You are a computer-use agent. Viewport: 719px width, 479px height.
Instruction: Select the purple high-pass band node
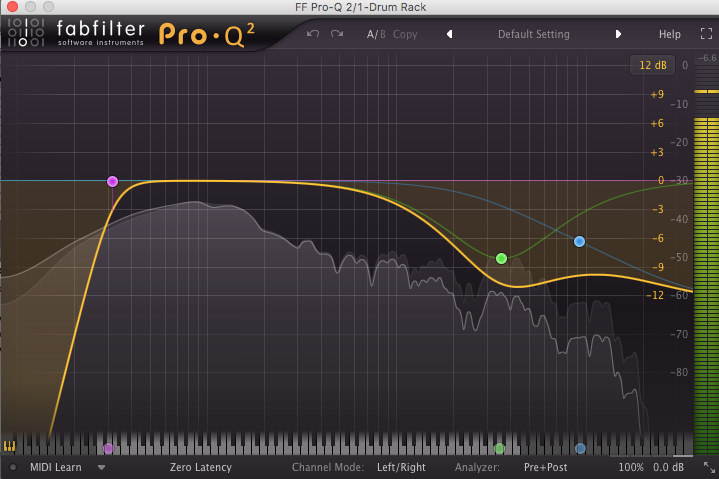pos(112,182)
